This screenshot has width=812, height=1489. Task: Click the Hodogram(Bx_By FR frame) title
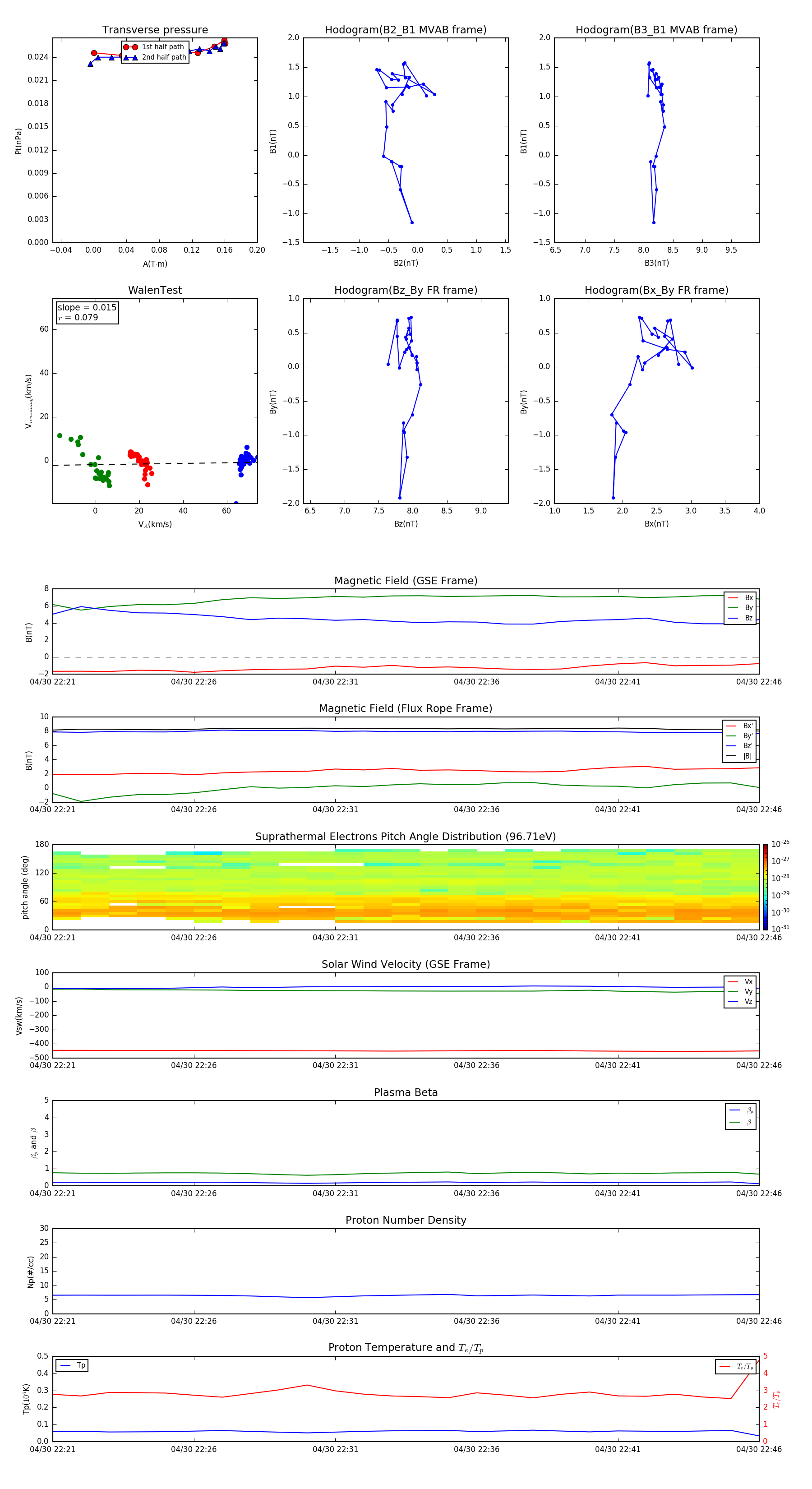pos(656,290)
